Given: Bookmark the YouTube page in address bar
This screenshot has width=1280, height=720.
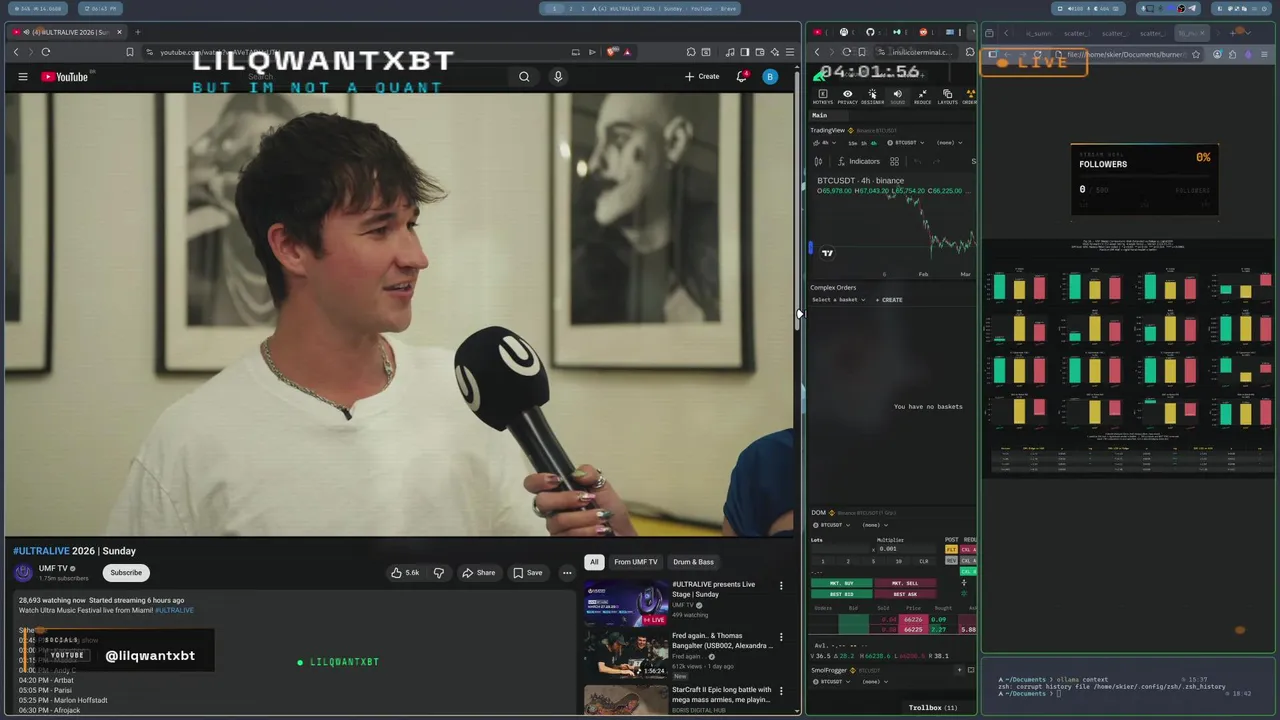Looking at the screenshot, I should point(129,52).
